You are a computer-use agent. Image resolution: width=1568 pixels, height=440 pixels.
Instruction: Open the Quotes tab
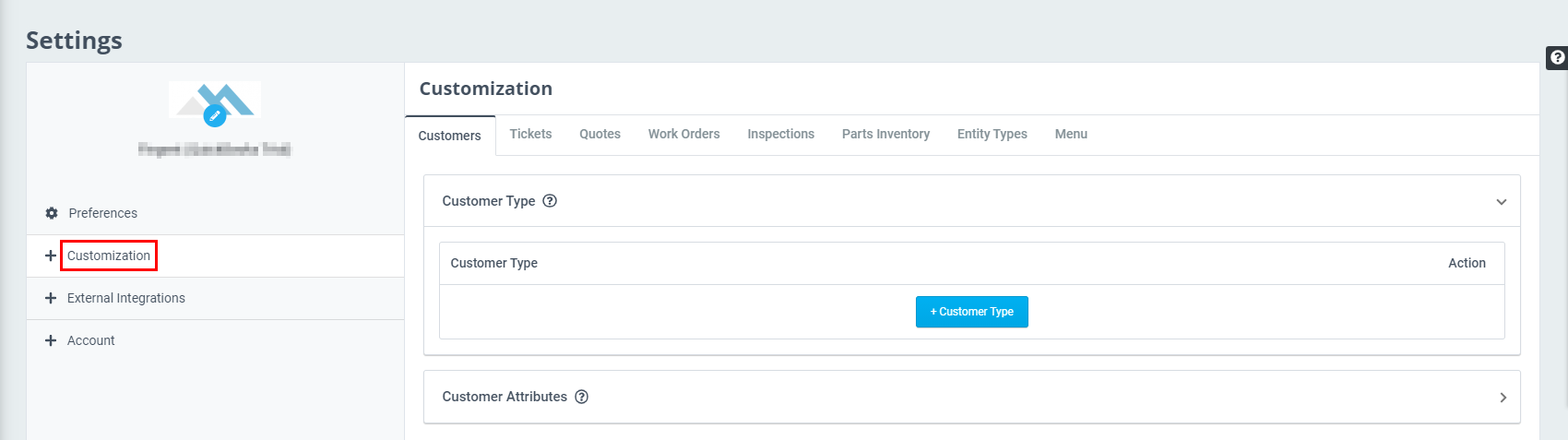tap(600, 134)
